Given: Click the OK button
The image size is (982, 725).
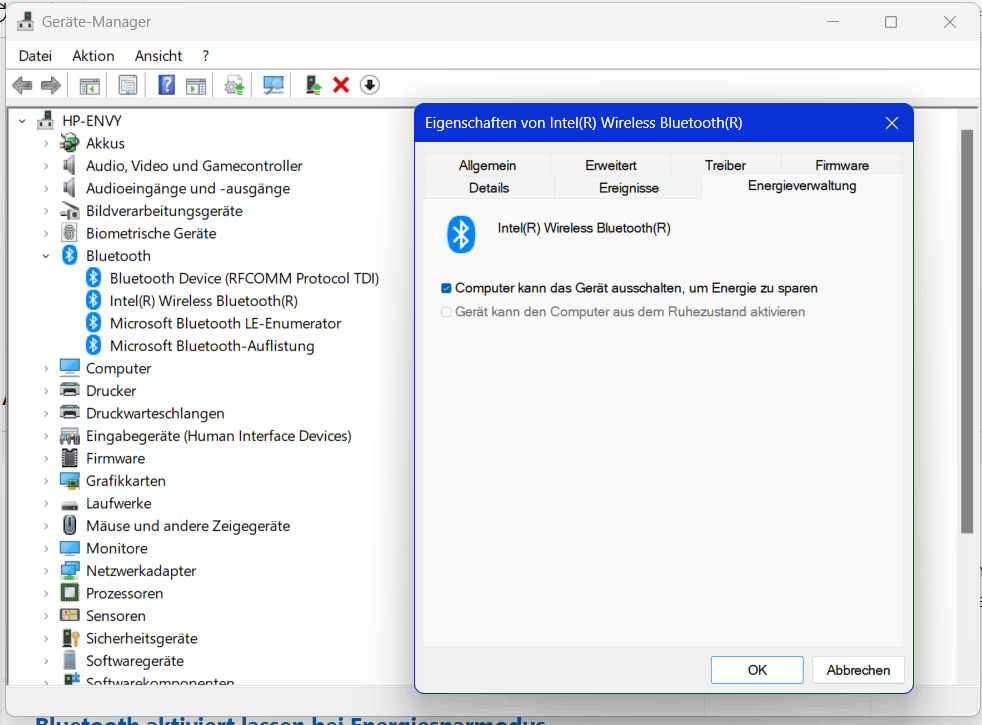Looking at the screenshot, I should 757,670.
